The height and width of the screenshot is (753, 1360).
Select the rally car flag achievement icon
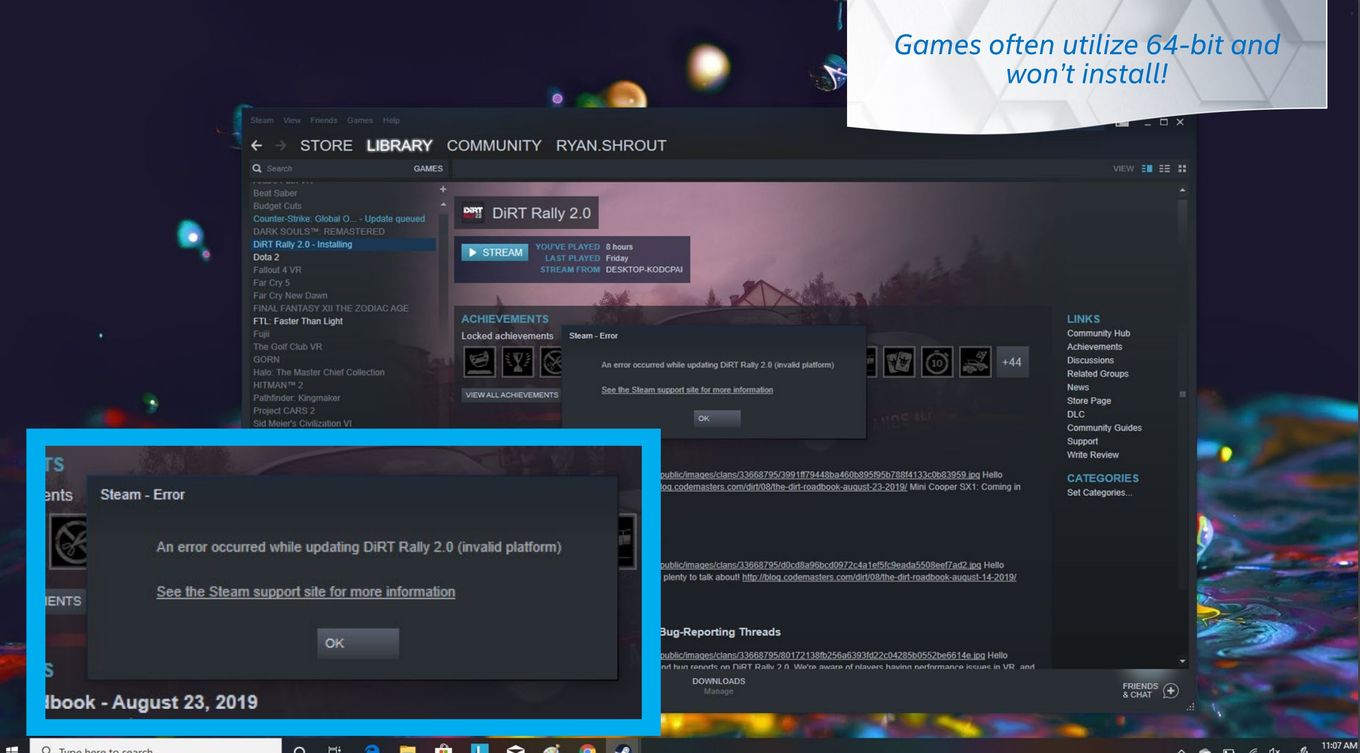[x=975, y=361]
